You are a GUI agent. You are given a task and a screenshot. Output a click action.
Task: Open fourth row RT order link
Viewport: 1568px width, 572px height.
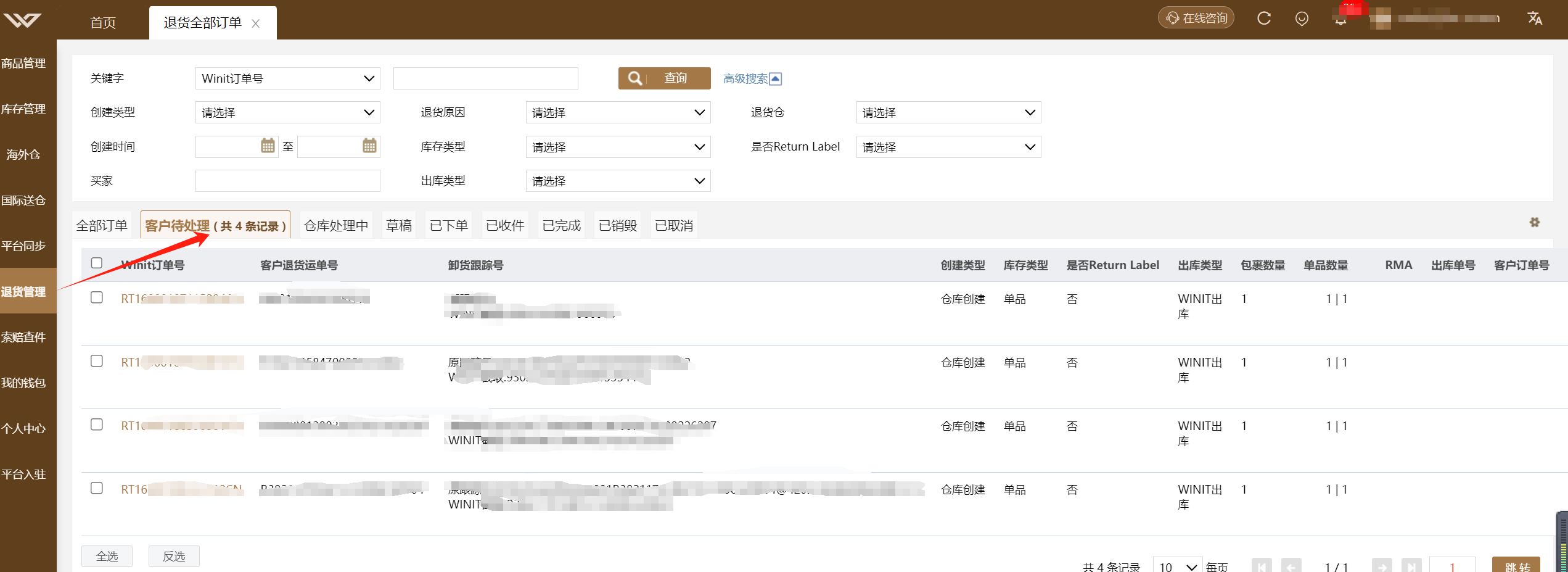(182, 489)
